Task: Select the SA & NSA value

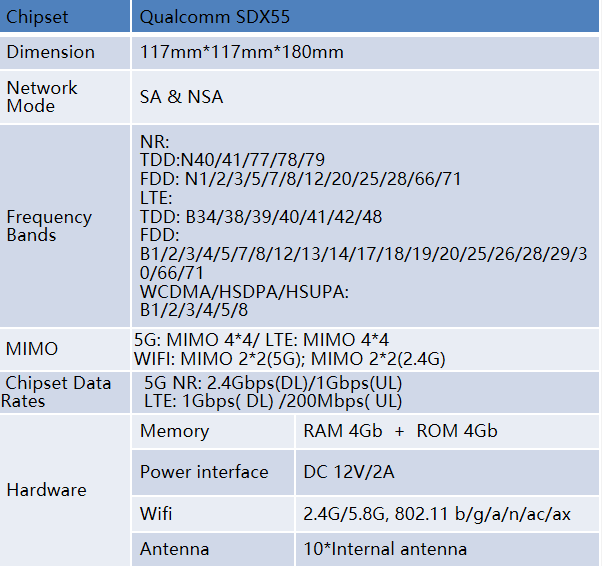Action: point(181,97)
